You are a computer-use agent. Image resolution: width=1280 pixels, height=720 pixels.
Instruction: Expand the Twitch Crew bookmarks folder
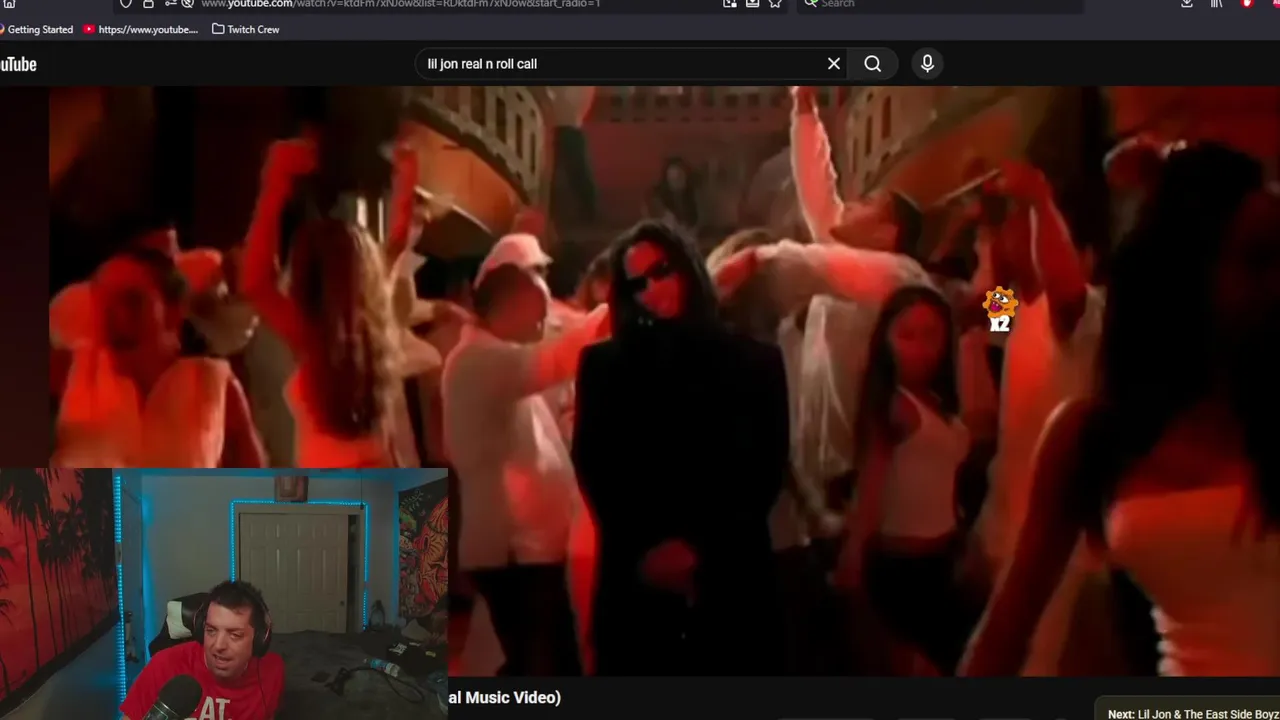246,30
